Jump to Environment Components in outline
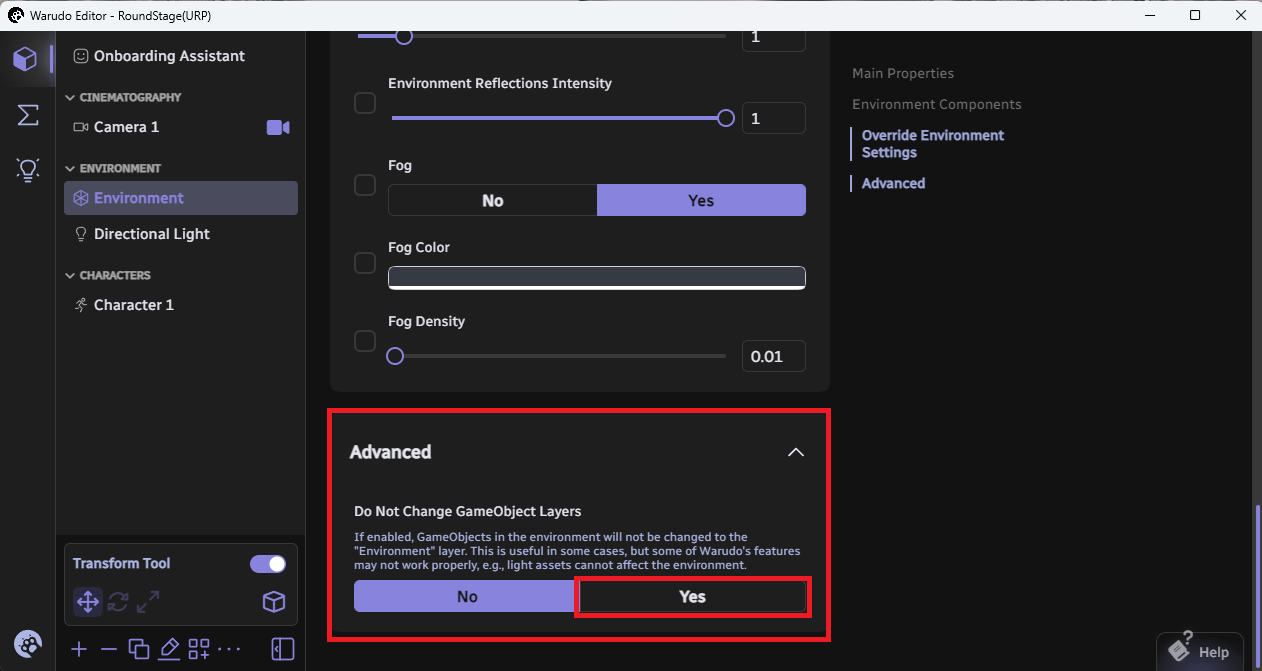 tap(936, 104)
